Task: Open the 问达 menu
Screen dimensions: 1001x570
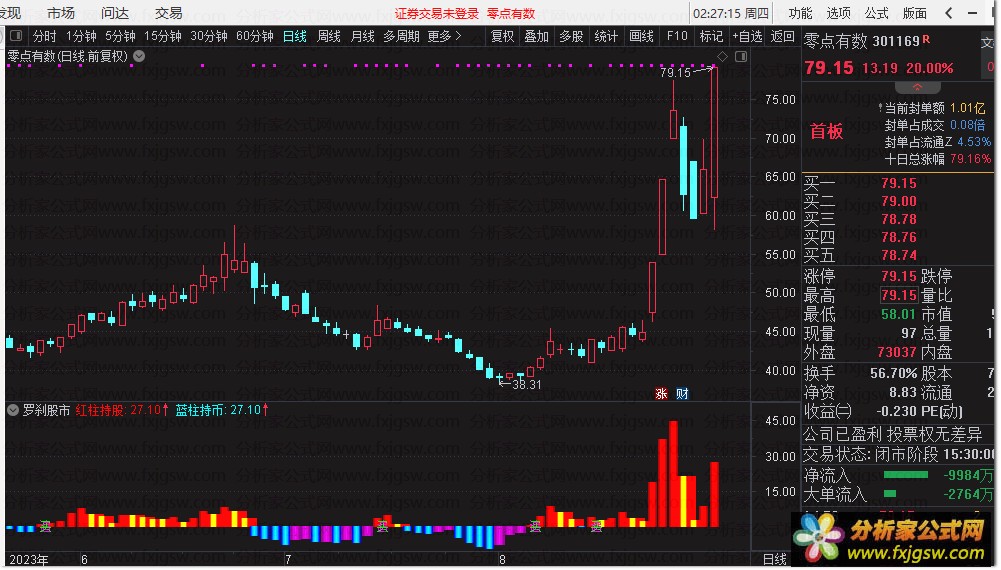Action: tap(115, 13)
